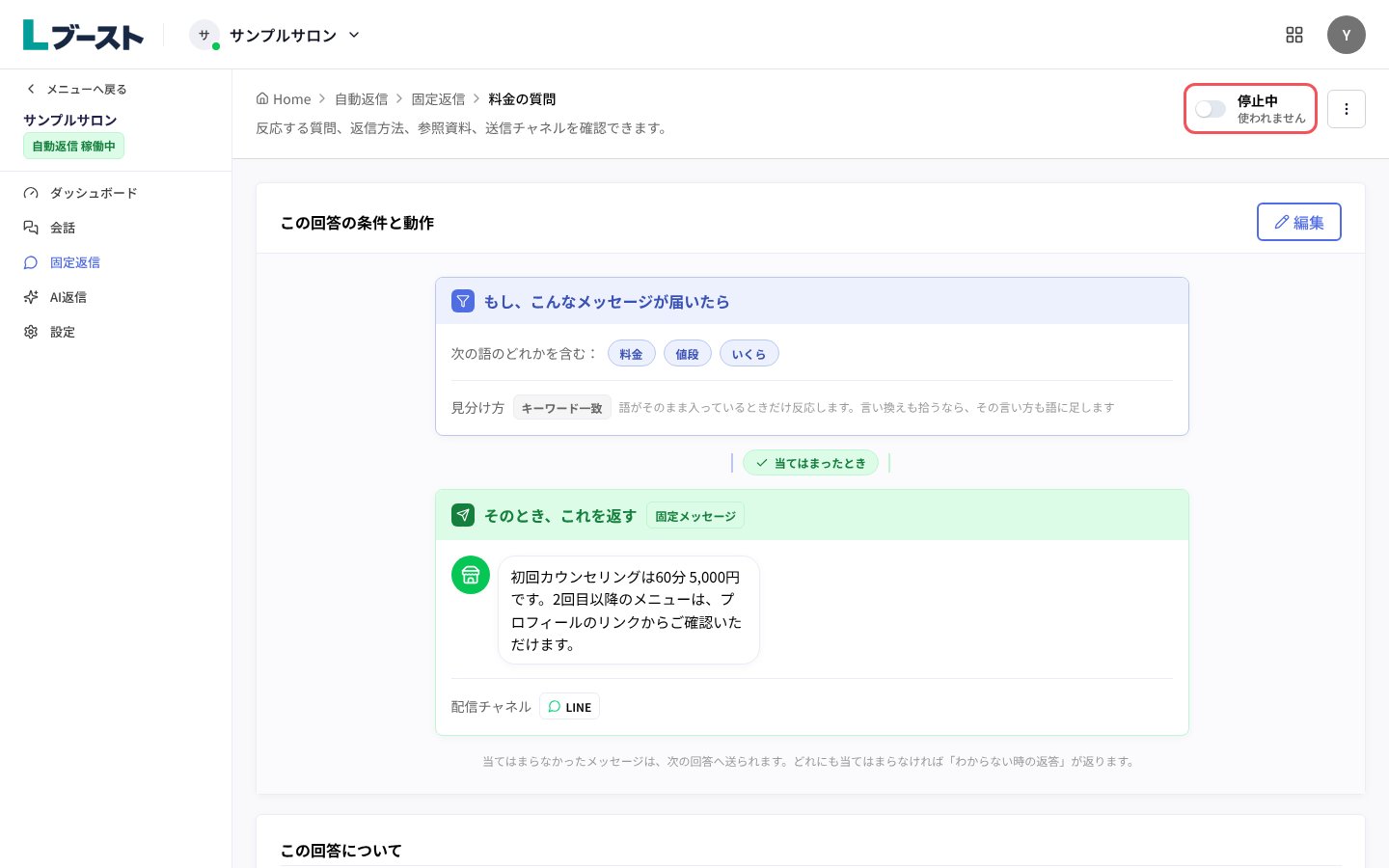Click the 設定 gear icon
The width and height of the screenshot is (1389, 868).
(x=31, y=332)
